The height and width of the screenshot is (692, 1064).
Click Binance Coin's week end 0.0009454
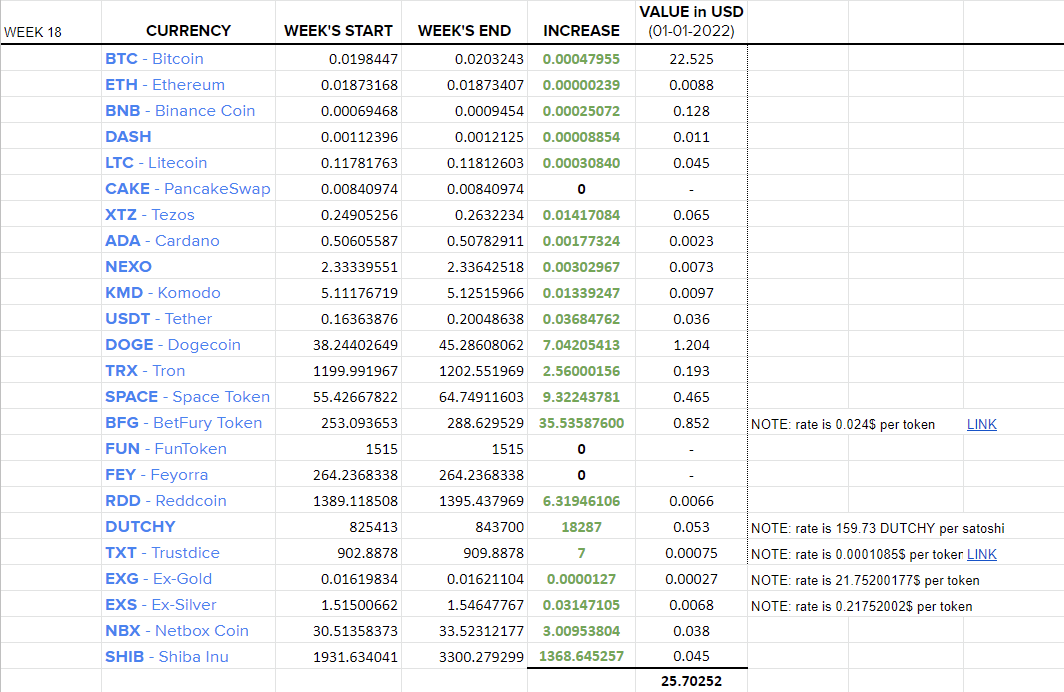tap(489, 111)
